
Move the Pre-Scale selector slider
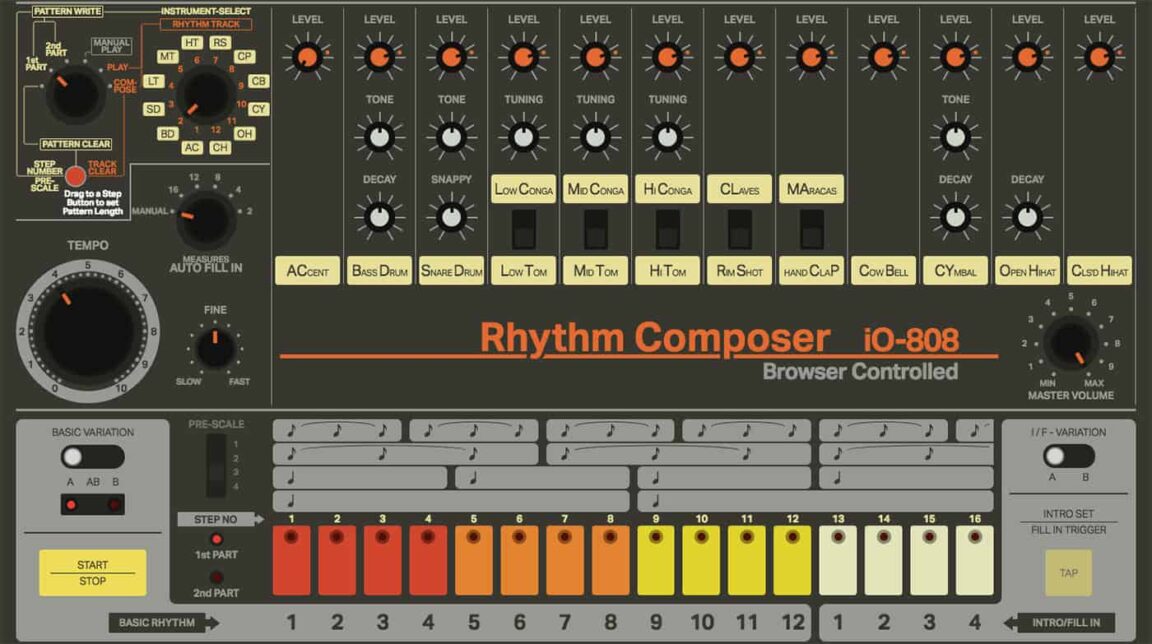[216, 467]
